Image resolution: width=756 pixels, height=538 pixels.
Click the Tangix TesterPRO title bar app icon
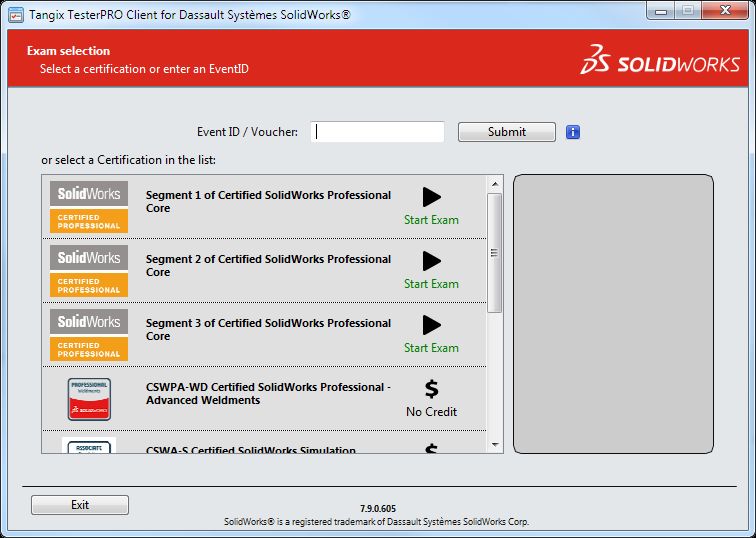(16, 15)
